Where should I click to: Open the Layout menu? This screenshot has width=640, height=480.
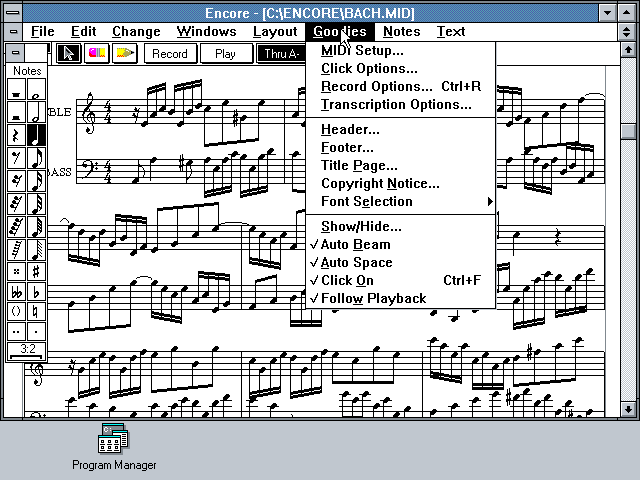pyautogui.click(x=275, y=31)
